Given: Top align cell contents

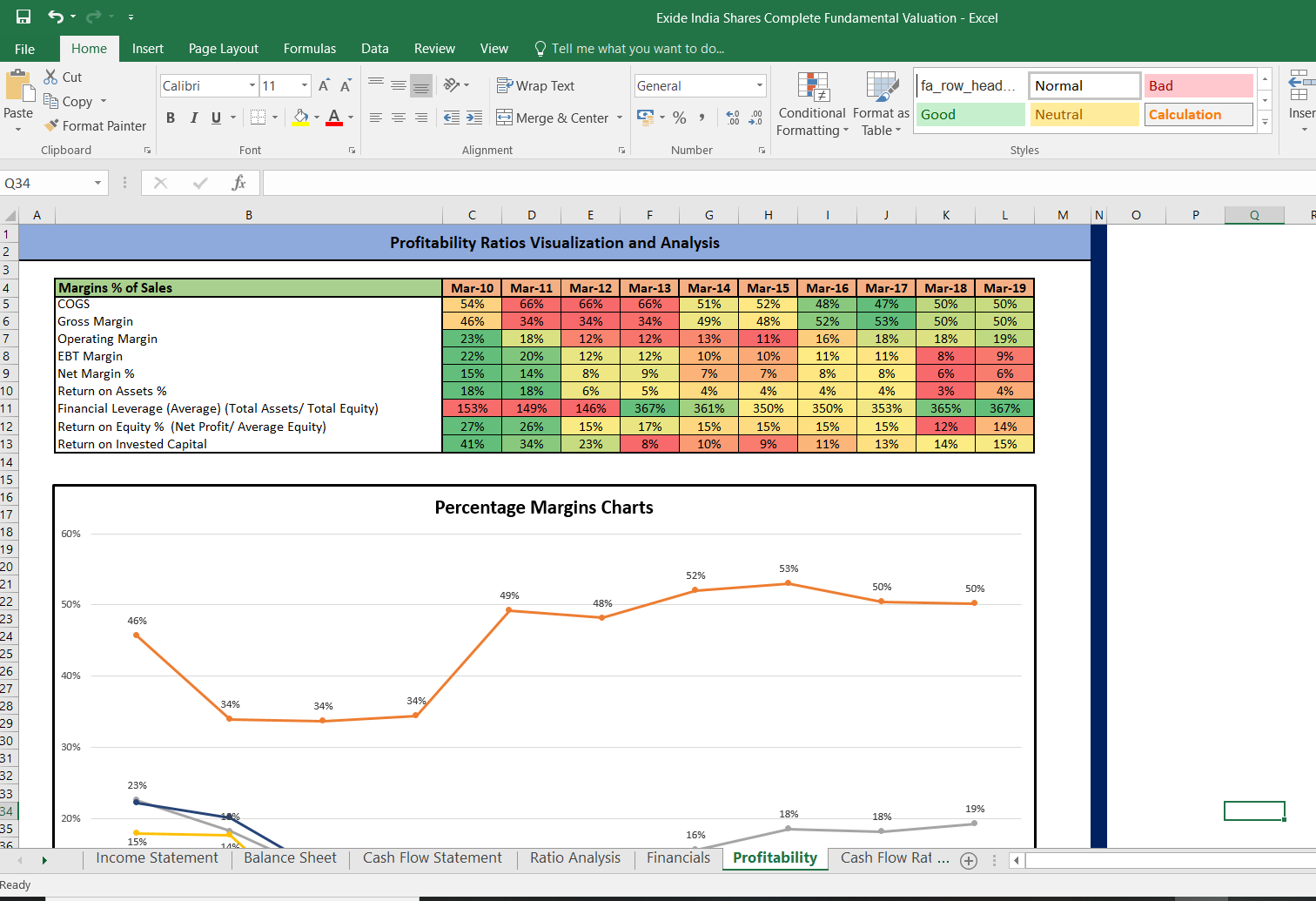Looking at the screenshot, I should click(376, 84).
